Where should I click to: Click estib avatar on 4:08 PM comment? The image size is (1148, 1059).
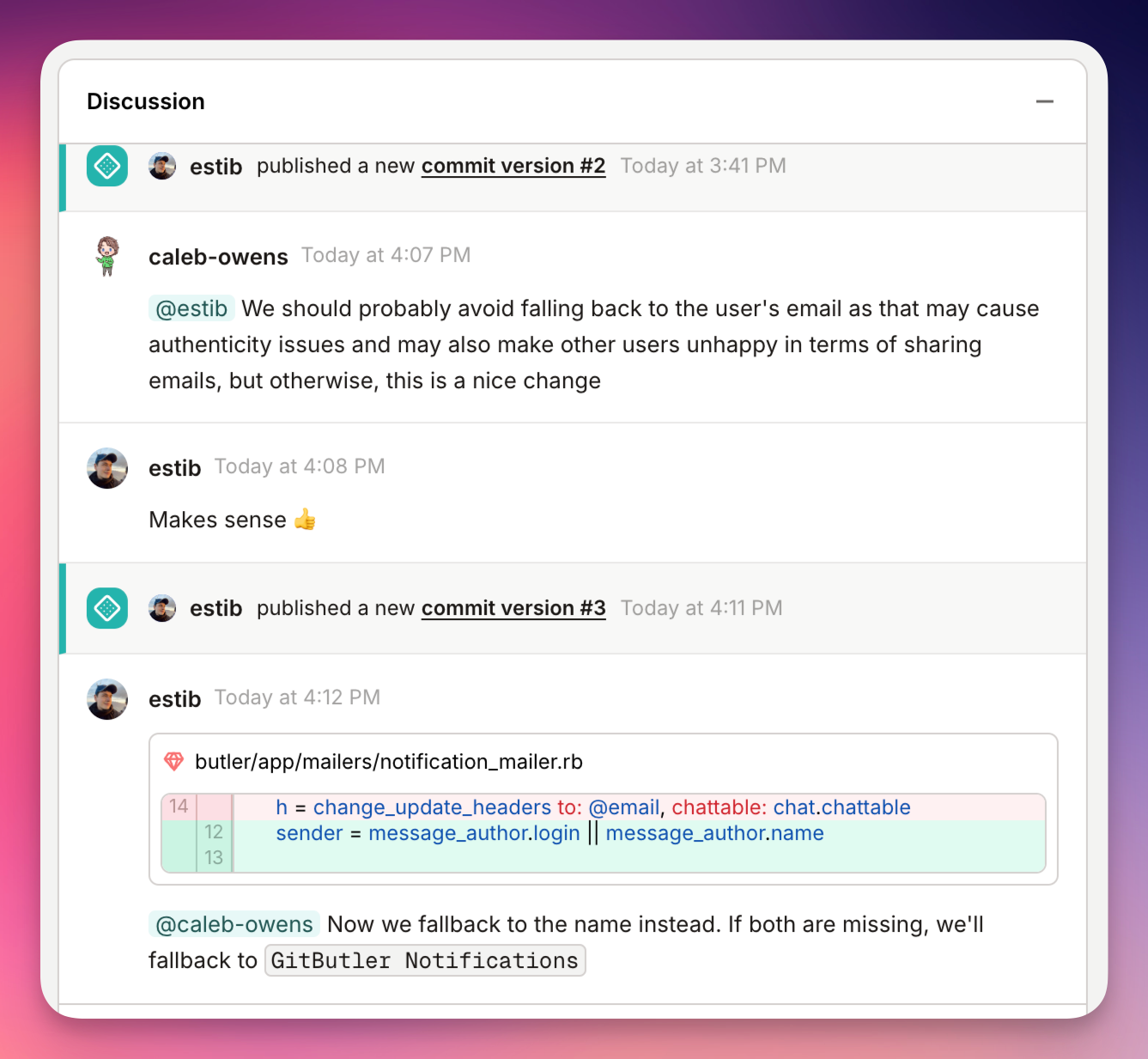[107, 468]
